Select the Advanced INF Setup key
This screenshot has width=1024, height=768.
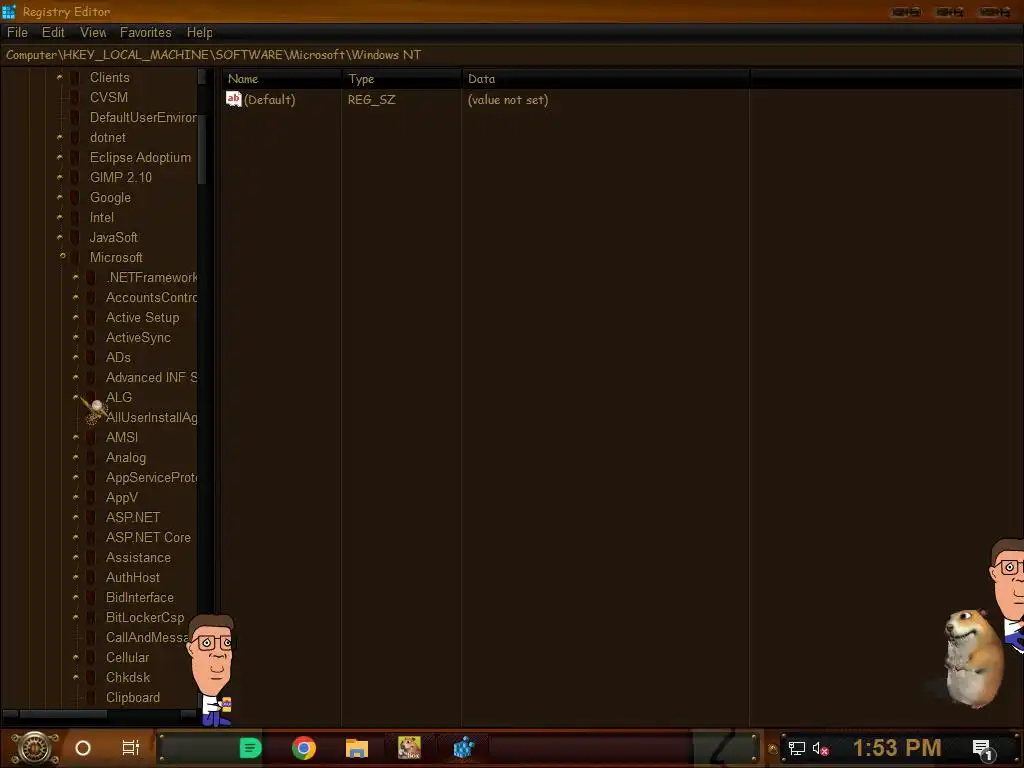point(152,377)
